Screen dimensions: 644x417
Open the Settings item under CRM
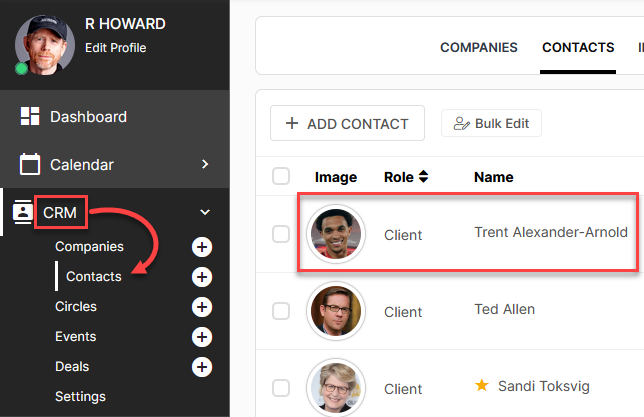coord(80,396)
